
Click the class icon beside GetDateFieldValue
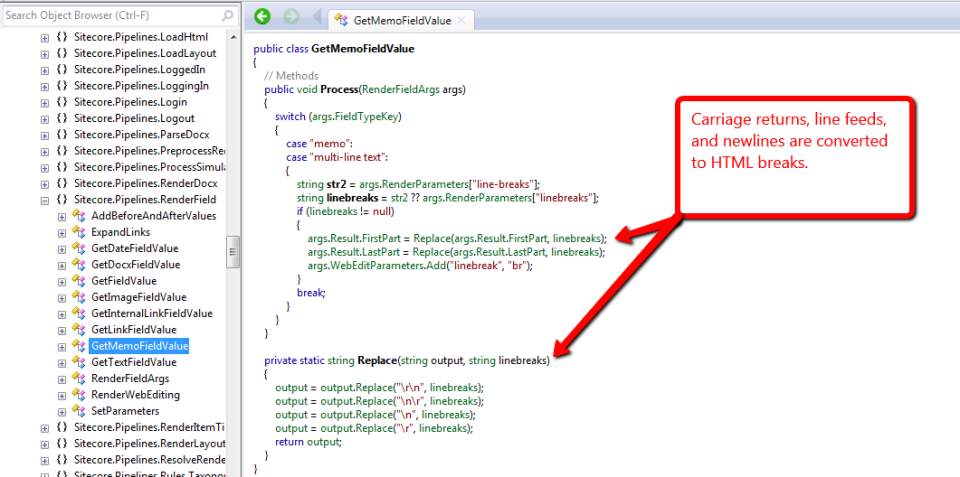pyautogui.click(x=78, y=248)
